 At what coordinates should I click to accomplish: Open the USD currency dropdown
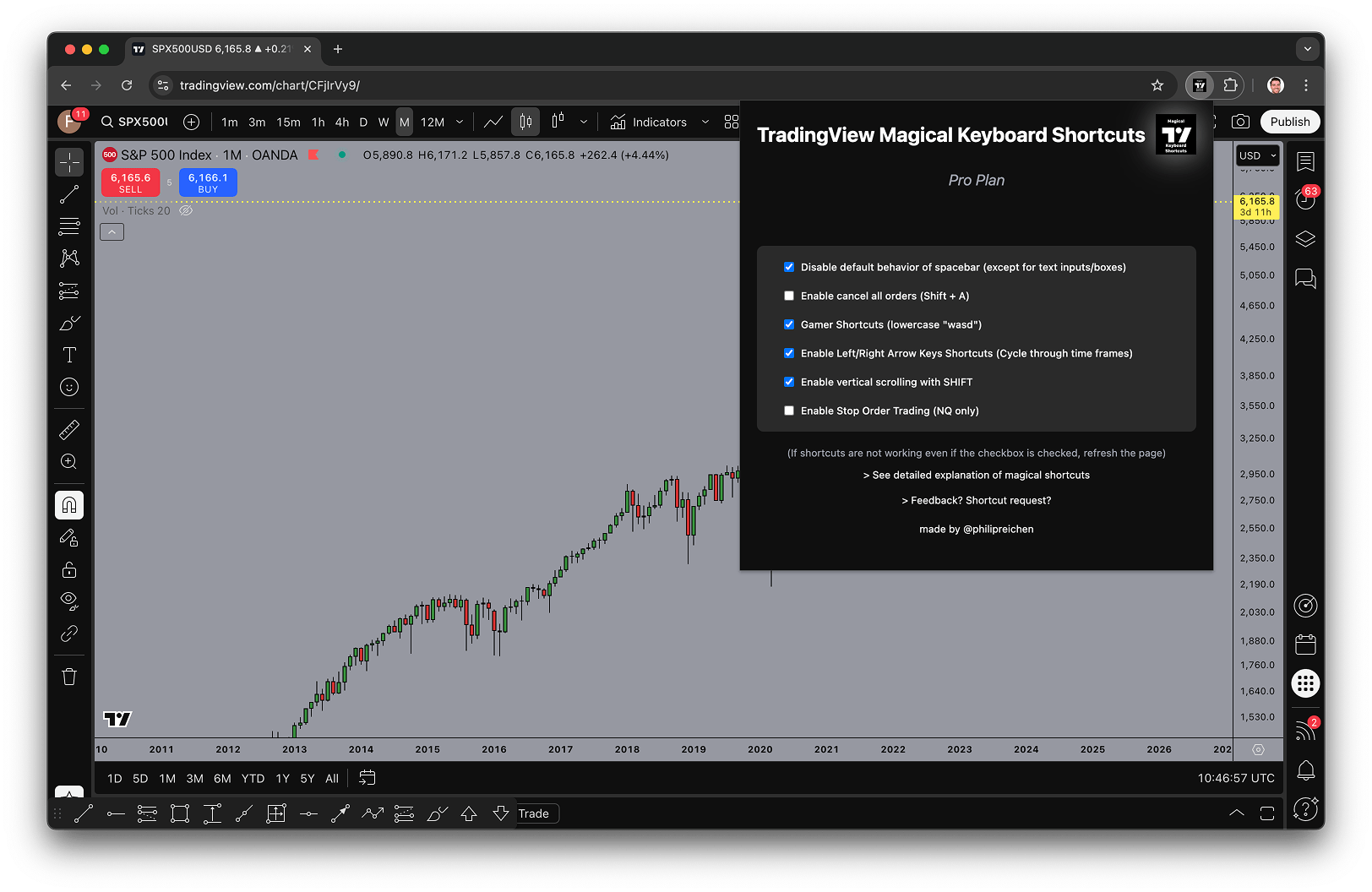[1257, 155]
